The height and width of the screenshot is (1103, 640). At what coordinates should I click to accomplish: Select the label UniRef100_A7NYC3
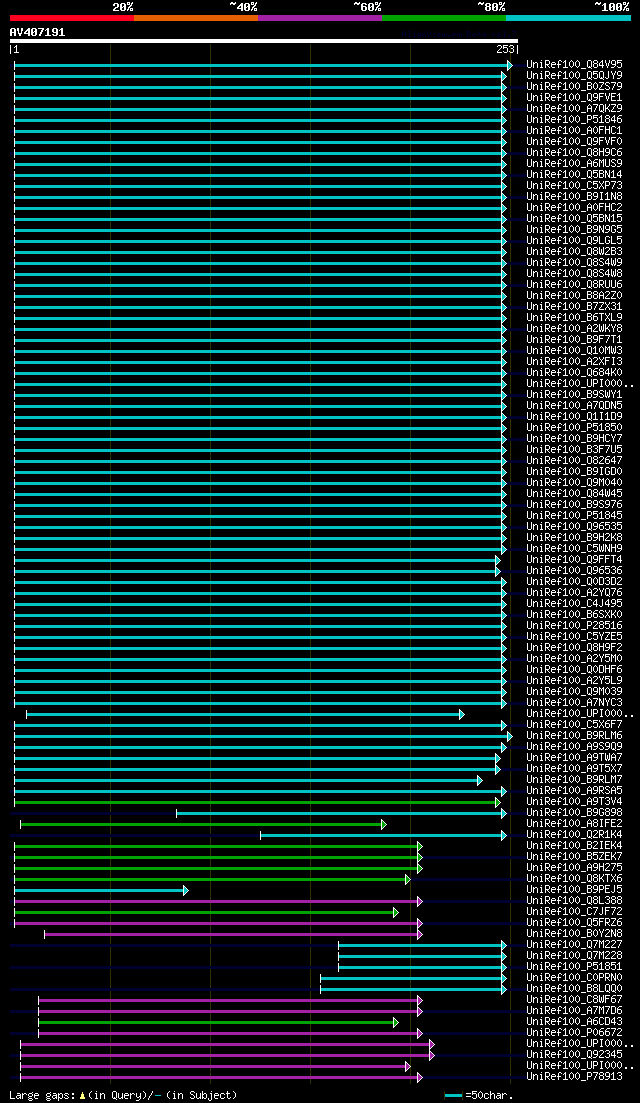click(574, 702)
